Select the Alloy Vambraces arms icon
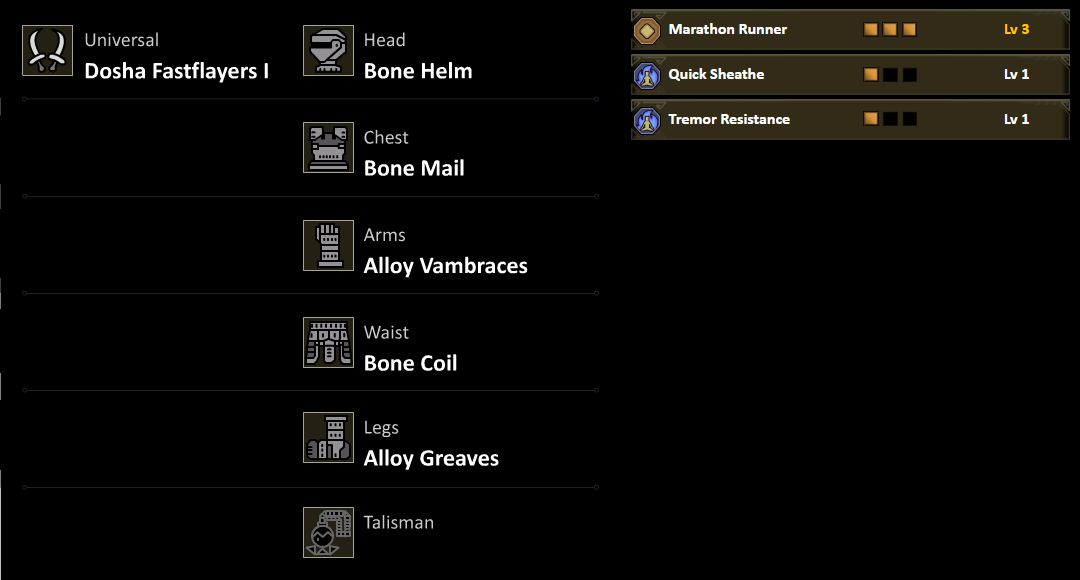The height and width of the screenshot is (580, 1080). tap(328, 245)
